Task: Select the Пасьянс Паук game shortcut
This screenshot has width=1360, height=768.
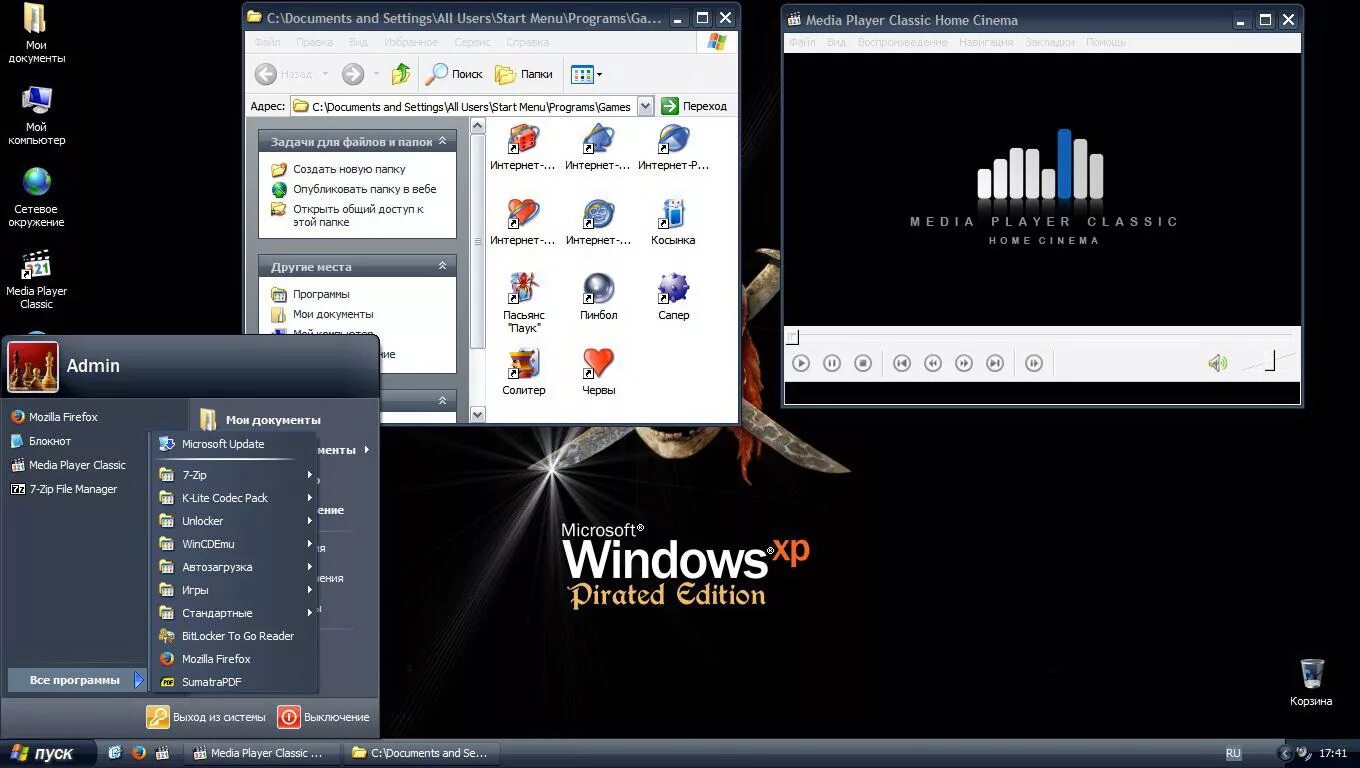Action: point(523,303)
